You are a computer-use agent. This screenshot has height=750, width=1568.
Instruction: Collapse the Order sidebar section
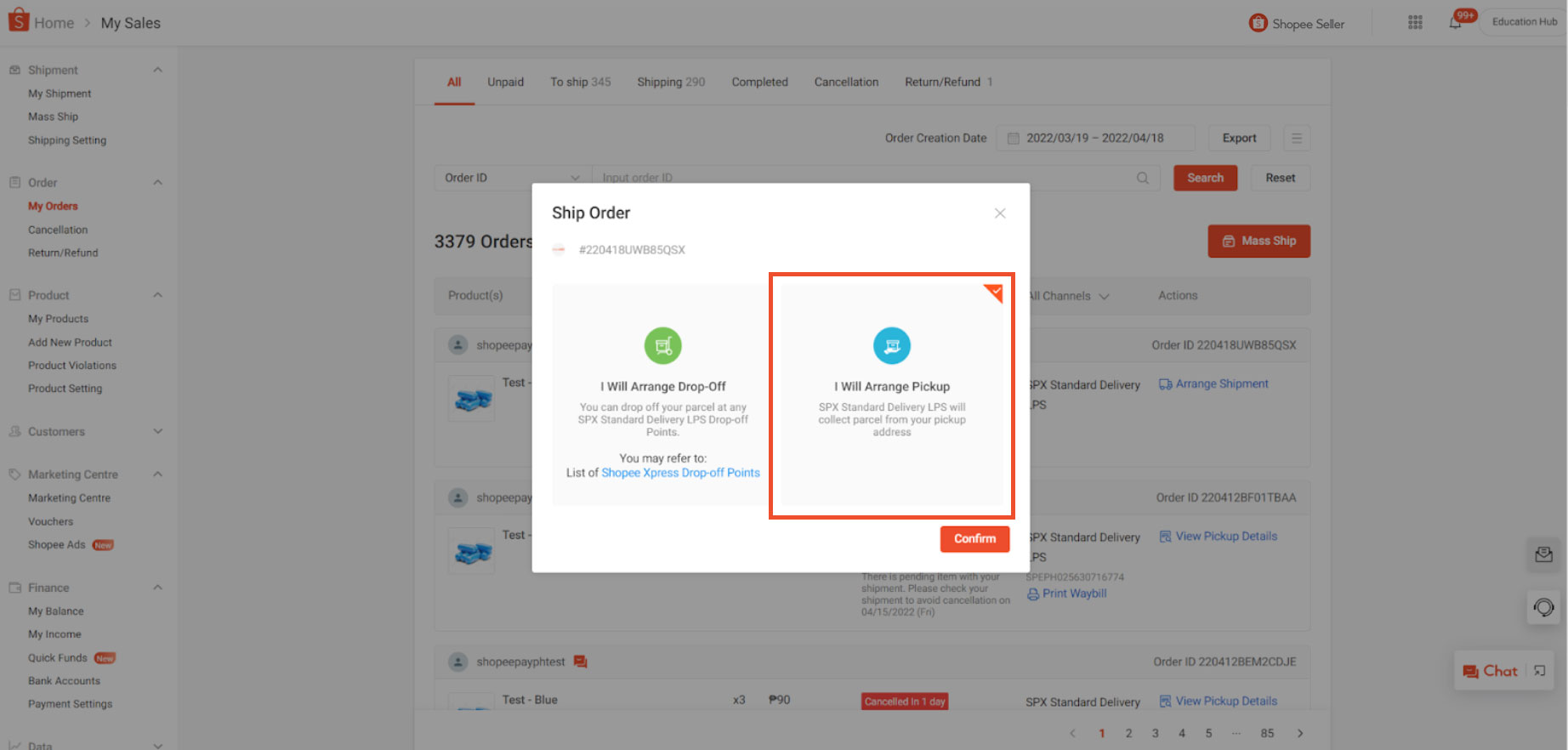tap(157, 182)
